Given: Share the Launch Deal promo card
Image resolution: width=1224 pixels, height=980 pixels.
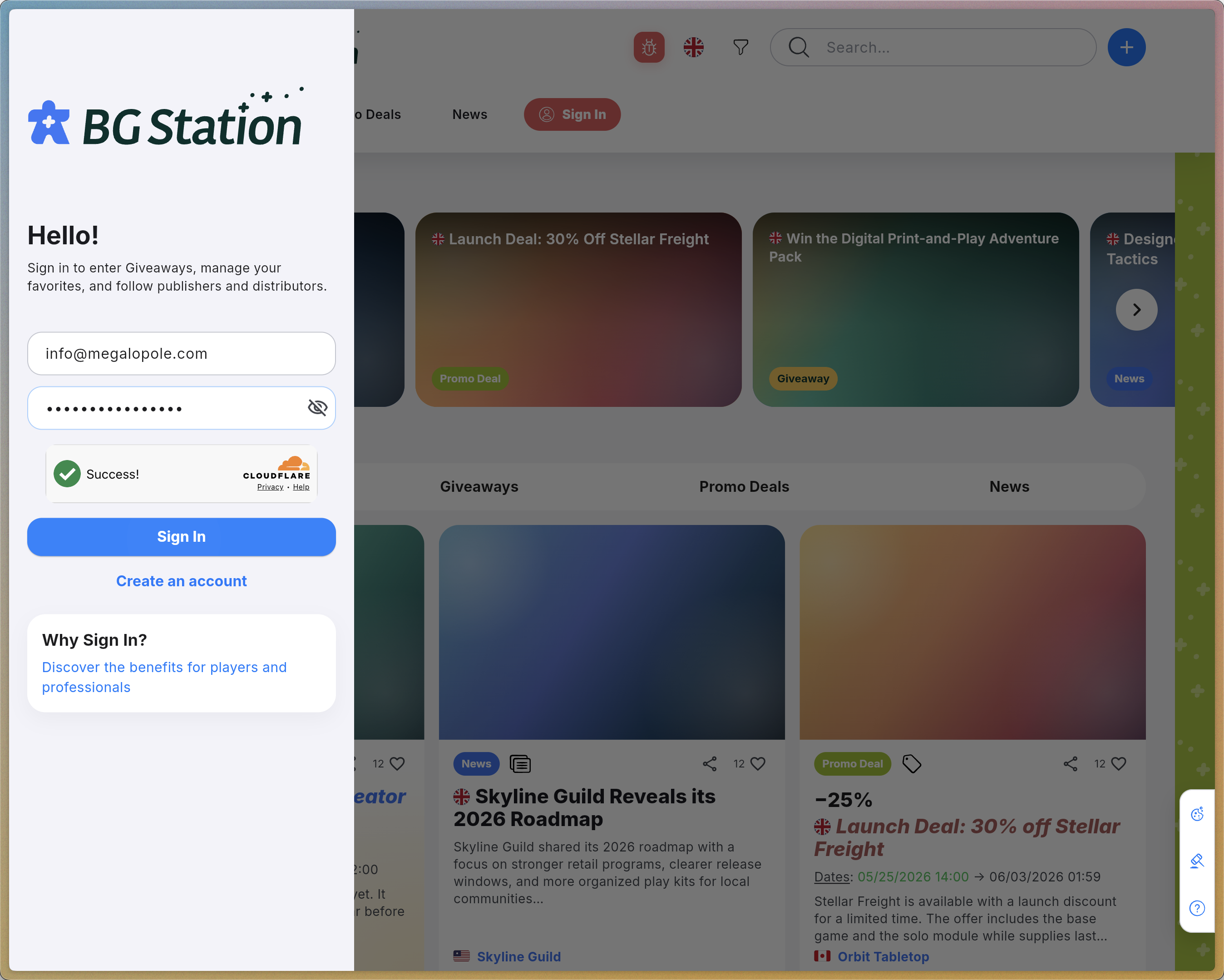Looking at the screenshot, I should tap(1070, 764).
